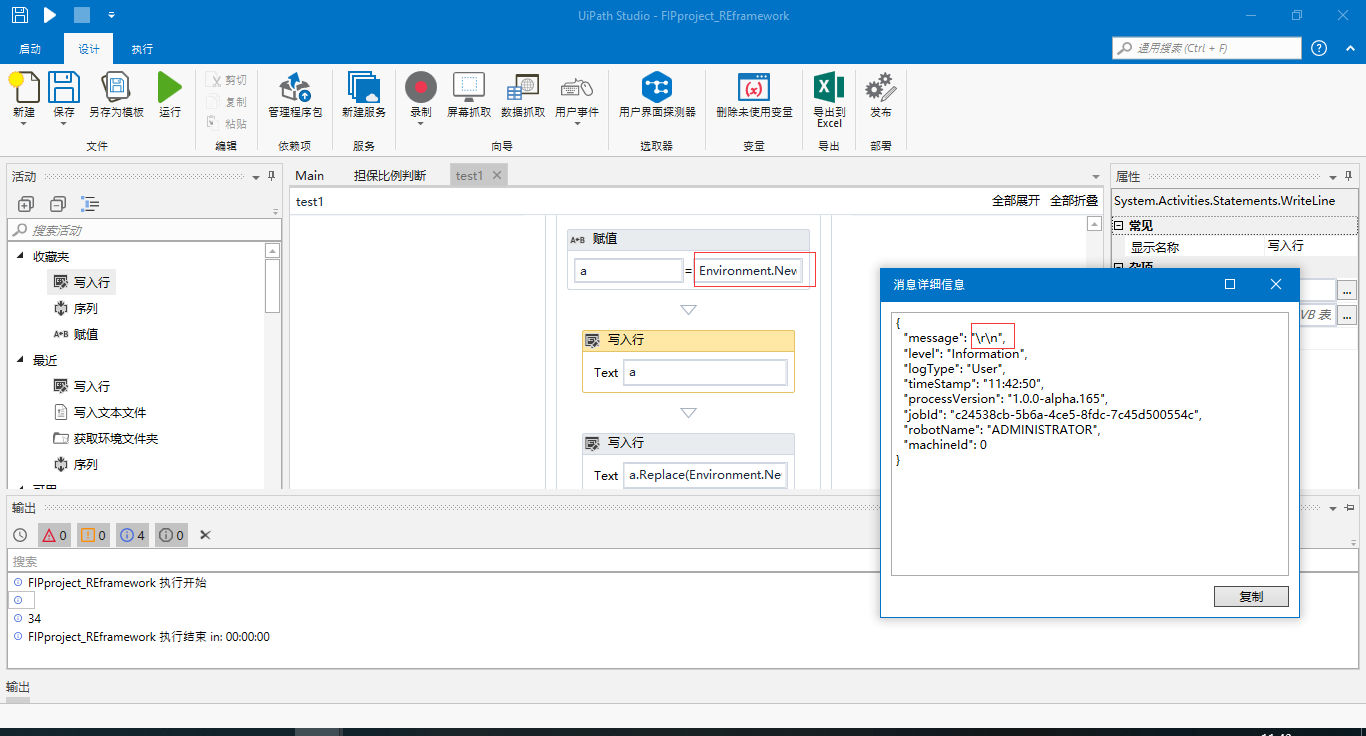The height and width of the screenshot is (736, 1366).
Task: Click New Service (新建服务) icon
Action: pyautogui.click(x=363, y=87)
